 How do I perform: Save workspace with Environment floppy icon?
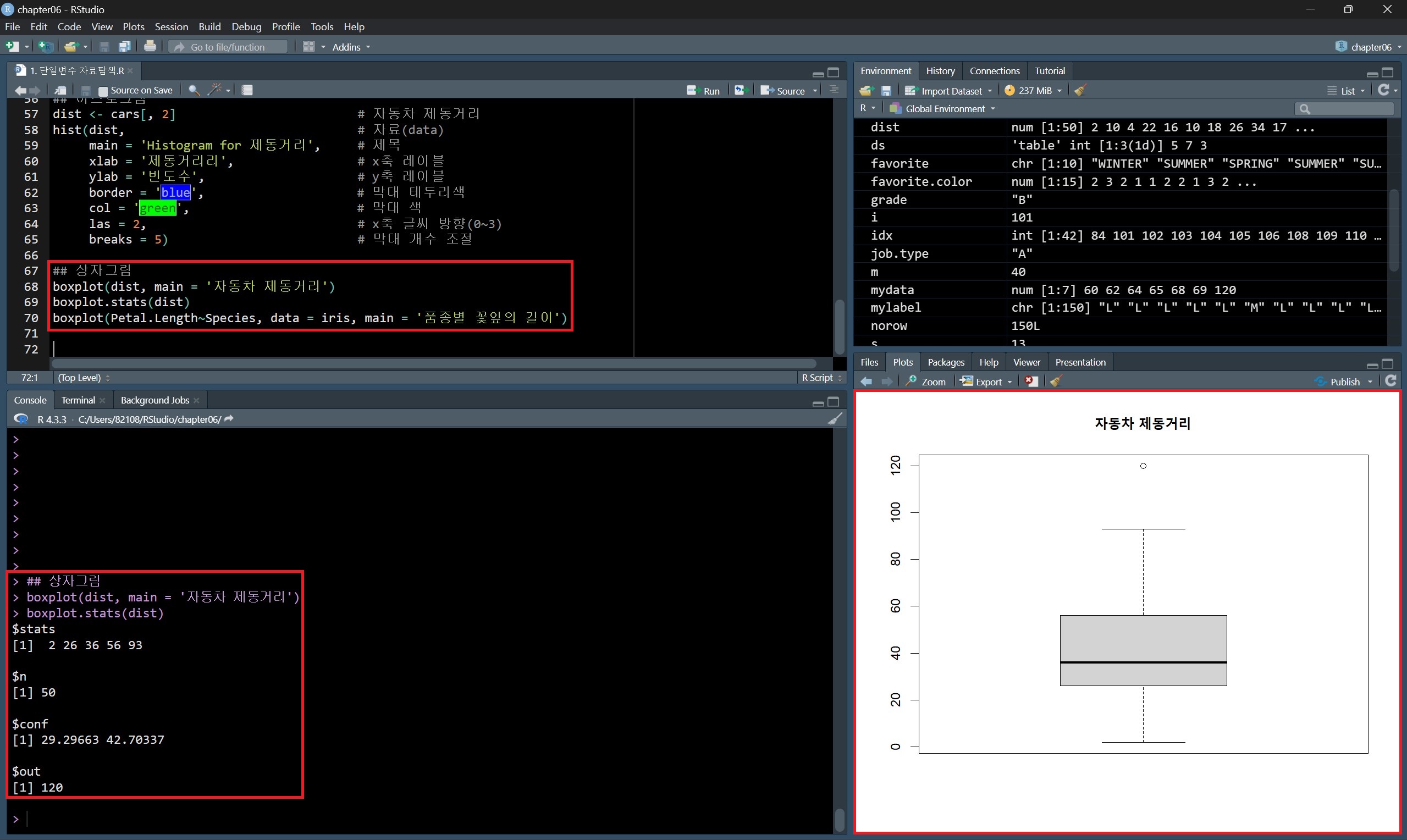886,91
